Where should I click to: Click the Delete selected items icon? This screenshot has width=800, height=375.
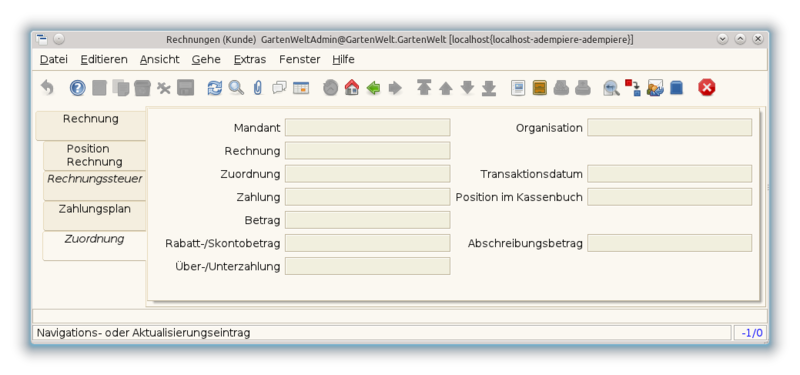coord(164,88)
